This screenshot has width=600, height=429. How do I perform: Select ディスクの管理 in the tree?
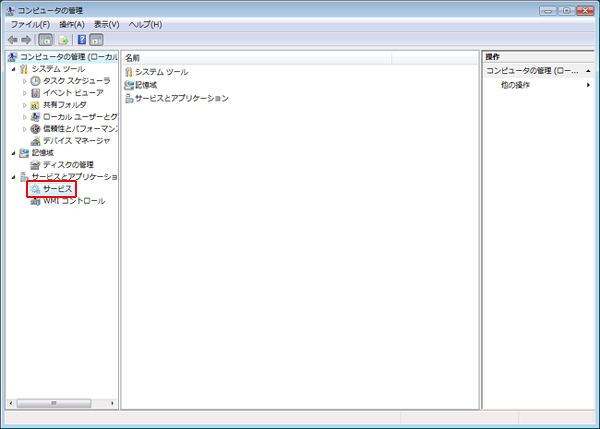68,165
